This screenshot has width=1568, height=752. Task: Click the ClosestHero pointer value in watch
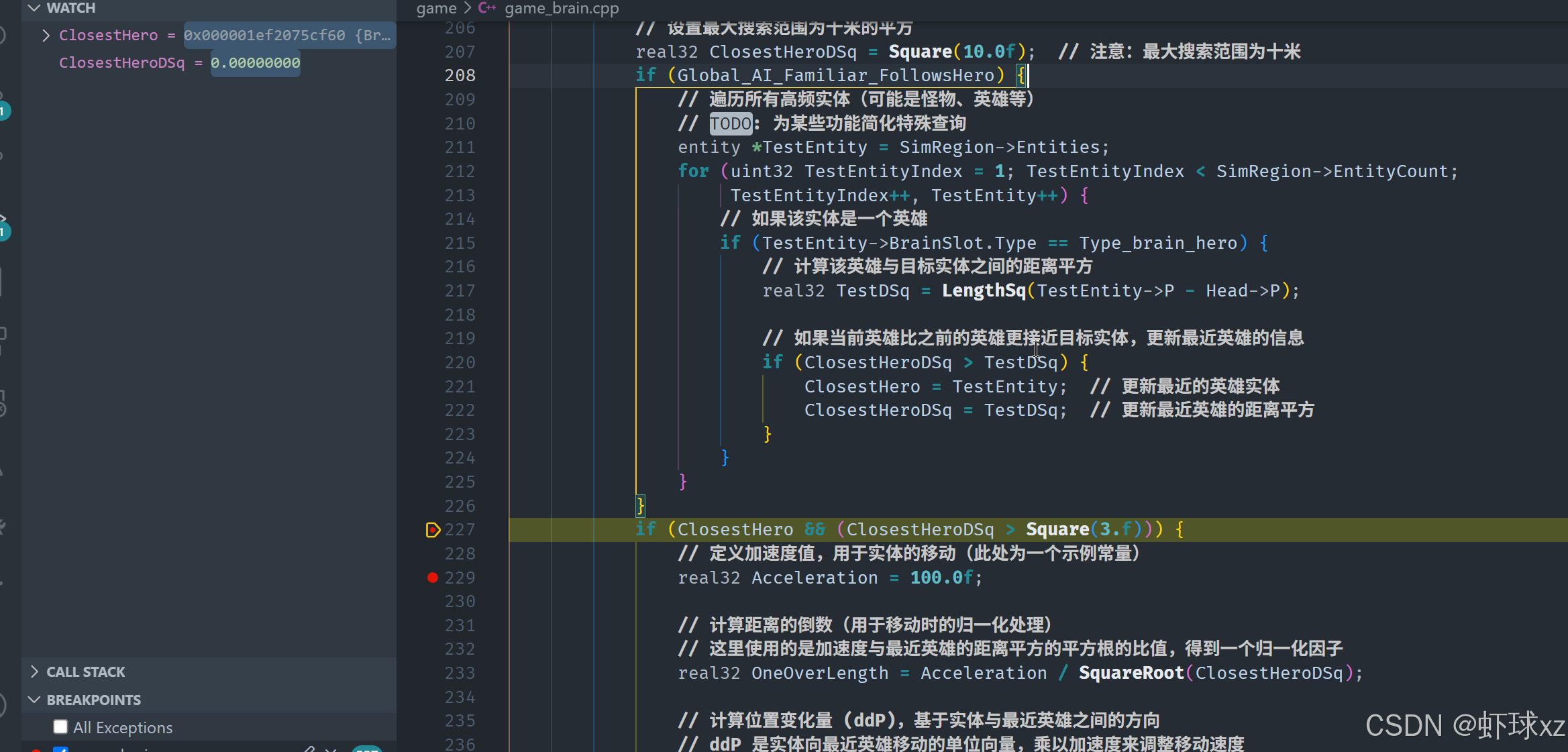pos(287,36)
